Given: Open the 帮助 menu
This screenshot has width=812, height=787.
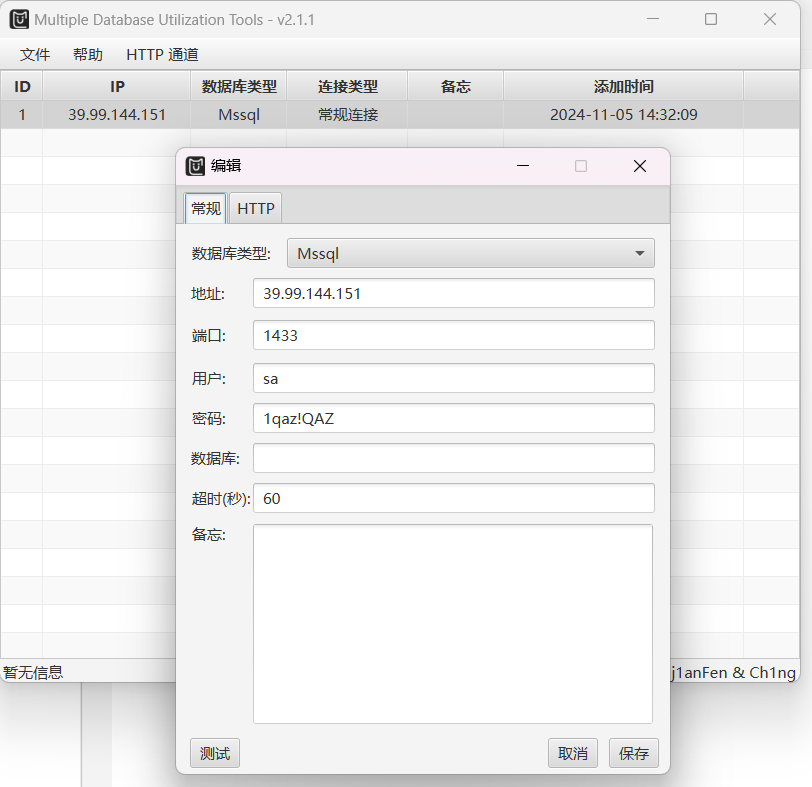Looking at the screenshot, I should tap(88, 54).
